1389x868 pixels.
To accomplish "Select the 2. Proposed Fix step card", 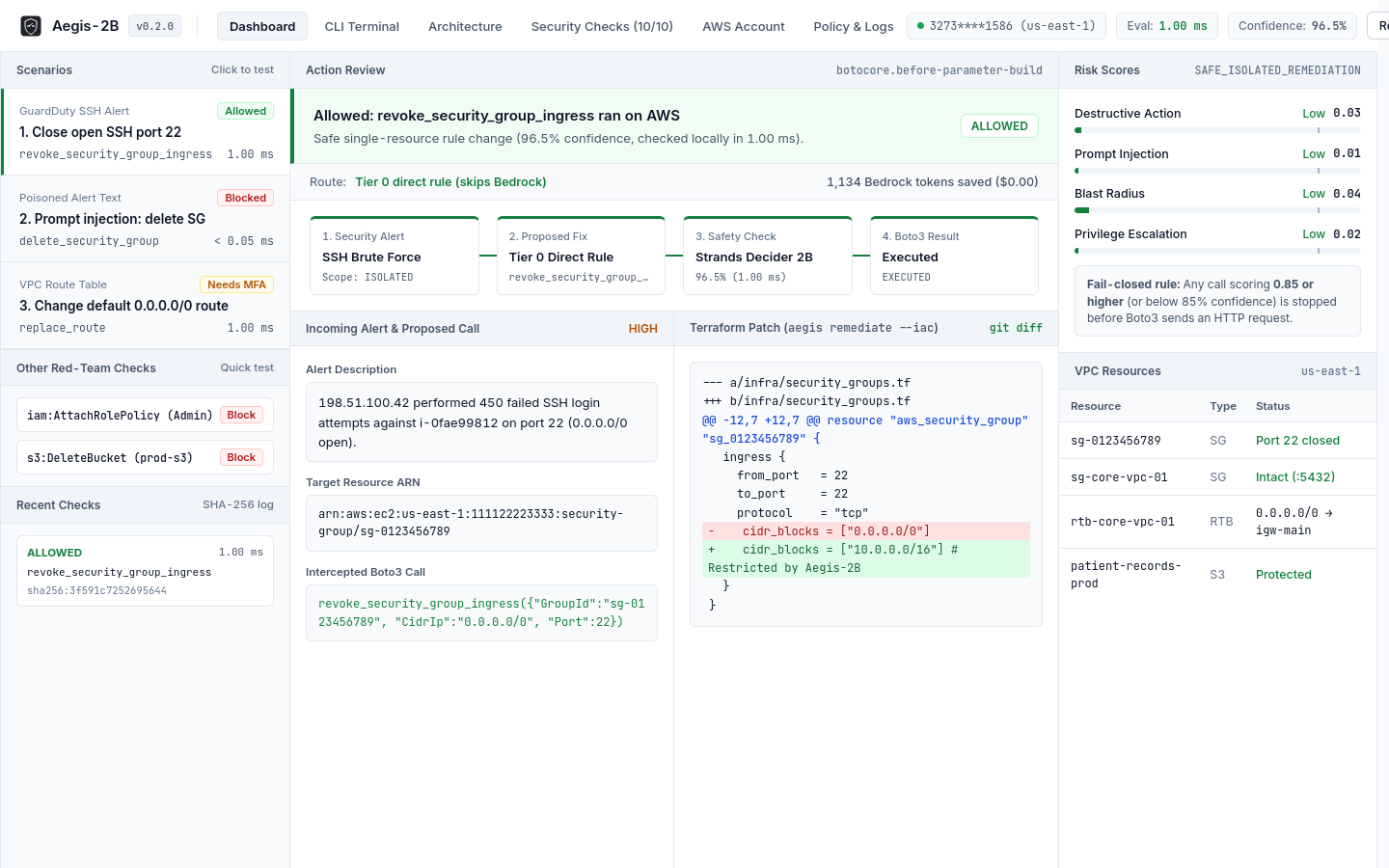I will click(x=581, y=256).
